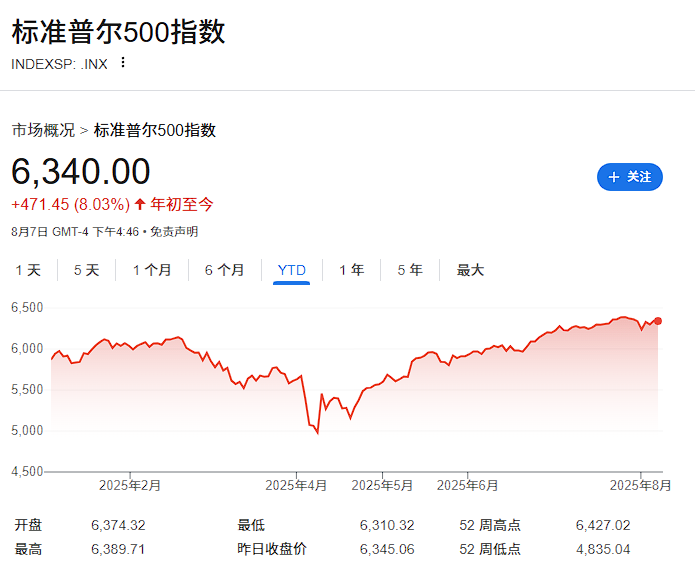Click the 标准普尔500指数 breadcrumb text

pyautogui.click(x=155, y=130)
